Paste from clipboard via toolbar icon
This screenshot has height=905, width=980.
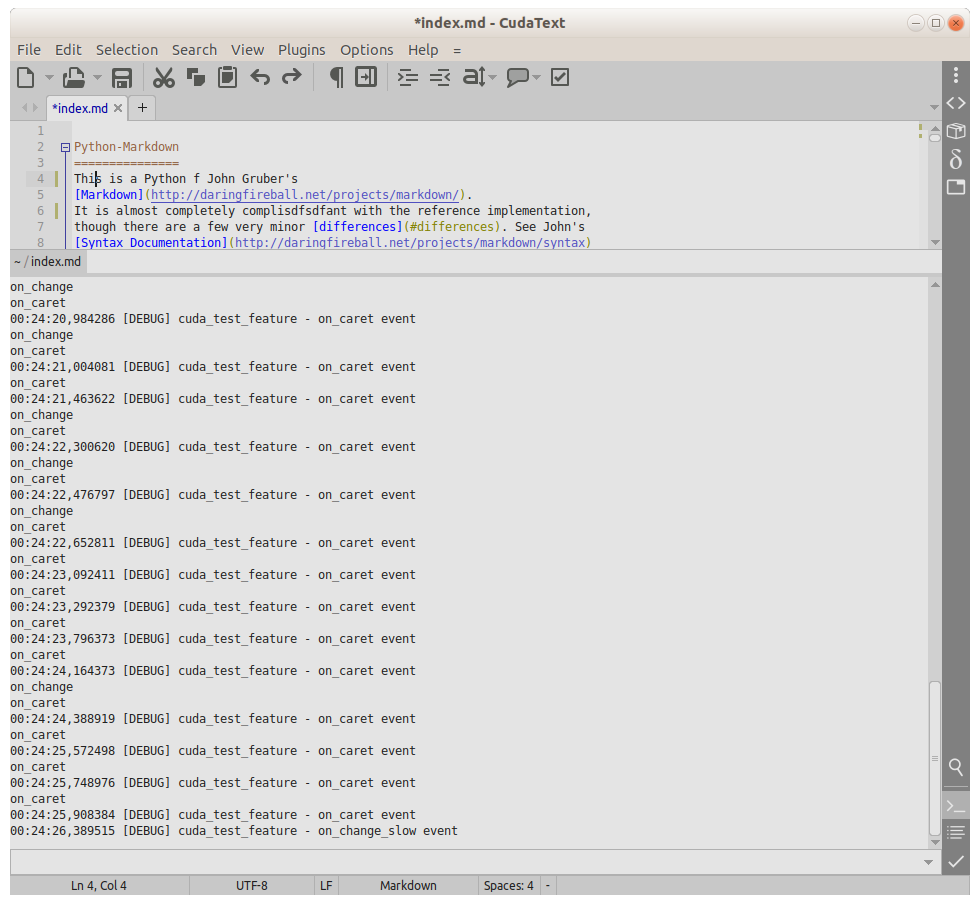227,77
